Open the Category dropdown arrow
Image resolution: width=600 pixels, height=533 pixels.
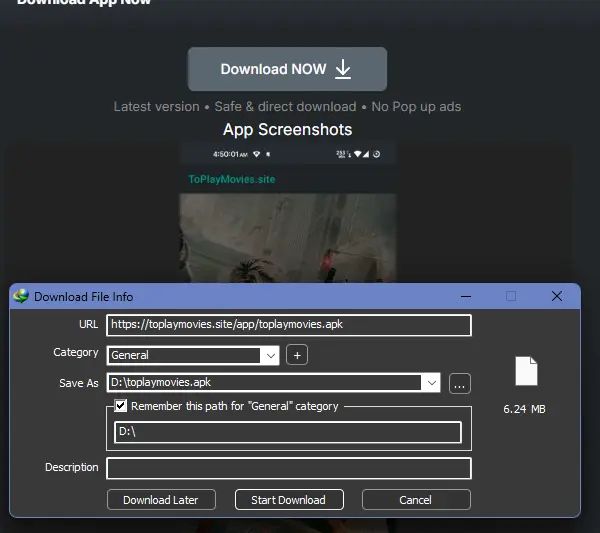[x=271, y=355]
